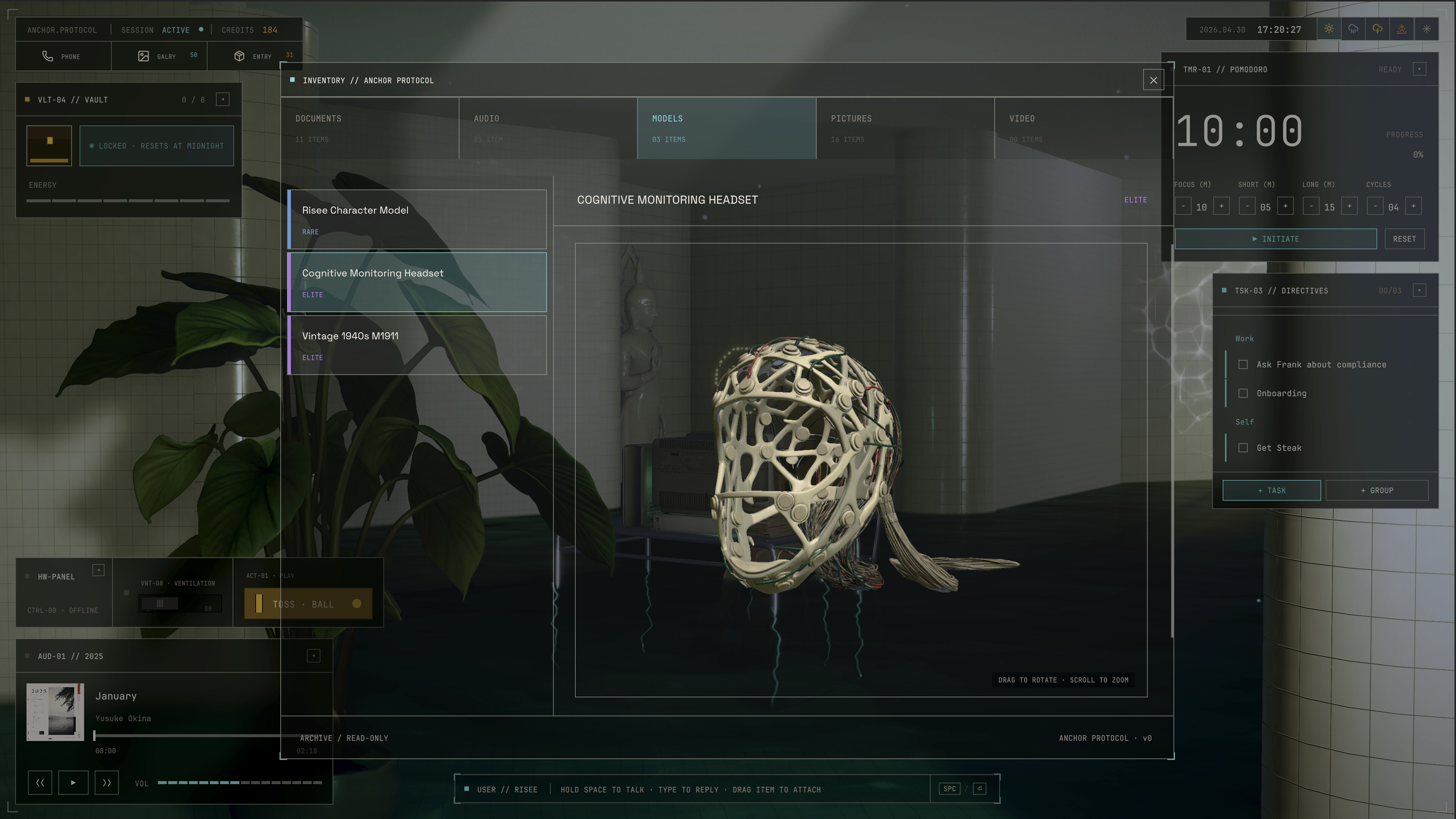Check the Onboarding task

[x=1243, y=393]
